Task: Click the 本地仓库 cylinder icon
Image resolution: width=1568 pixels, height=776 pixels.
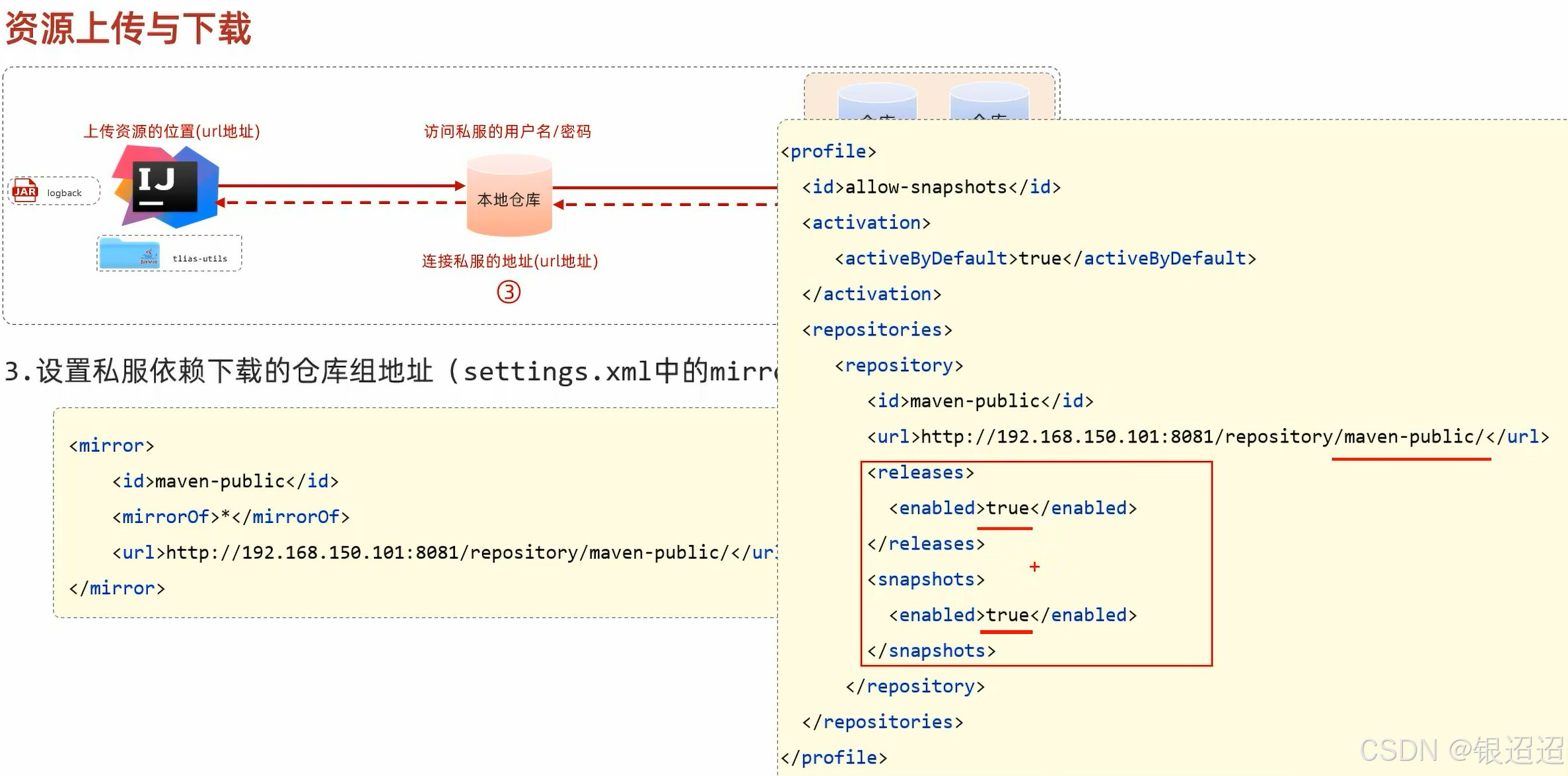Action: point(509,196)
